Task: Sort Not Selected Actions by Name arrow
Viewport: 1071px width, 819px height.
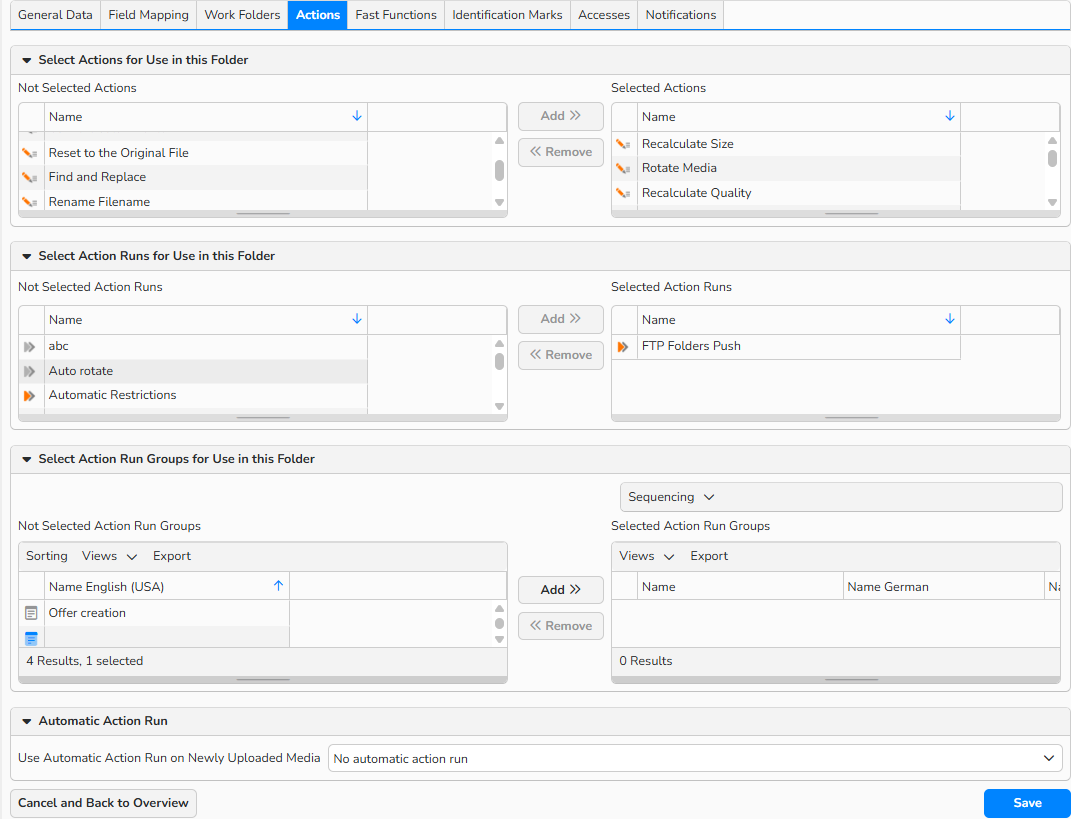Action: click(x=357, y=117)
